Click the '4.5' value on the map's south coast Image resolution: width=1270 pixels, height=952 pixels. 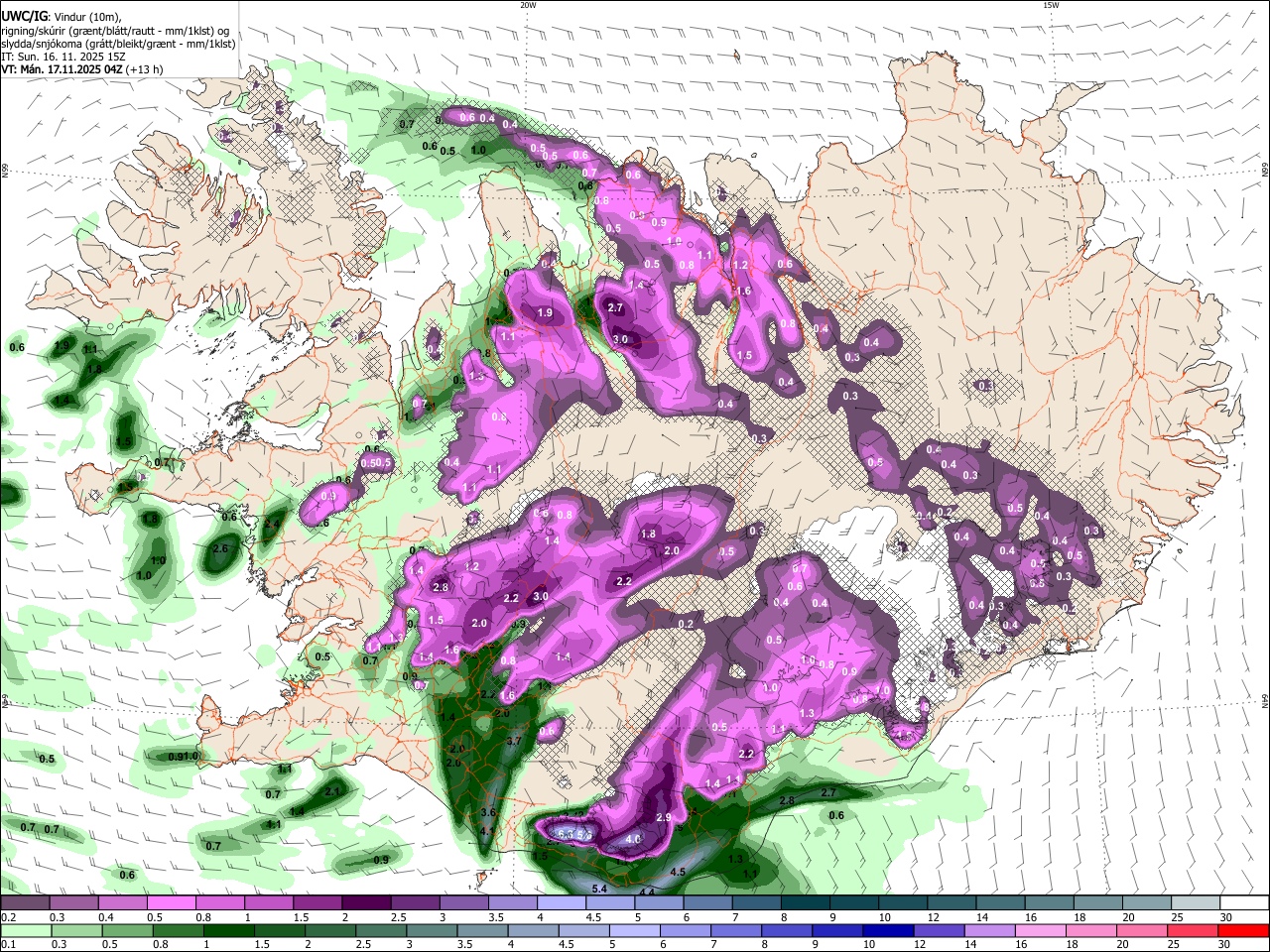tap(678, 872)
